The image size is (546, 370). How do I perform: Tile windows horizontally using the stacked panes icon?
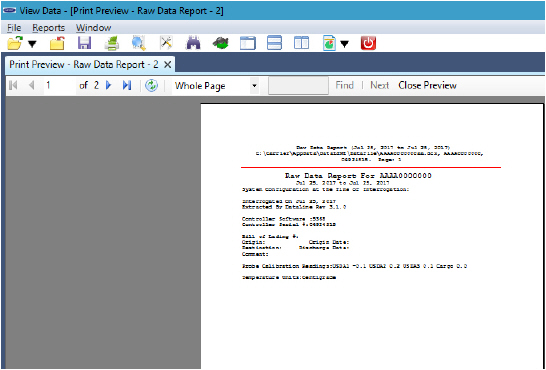274,44
